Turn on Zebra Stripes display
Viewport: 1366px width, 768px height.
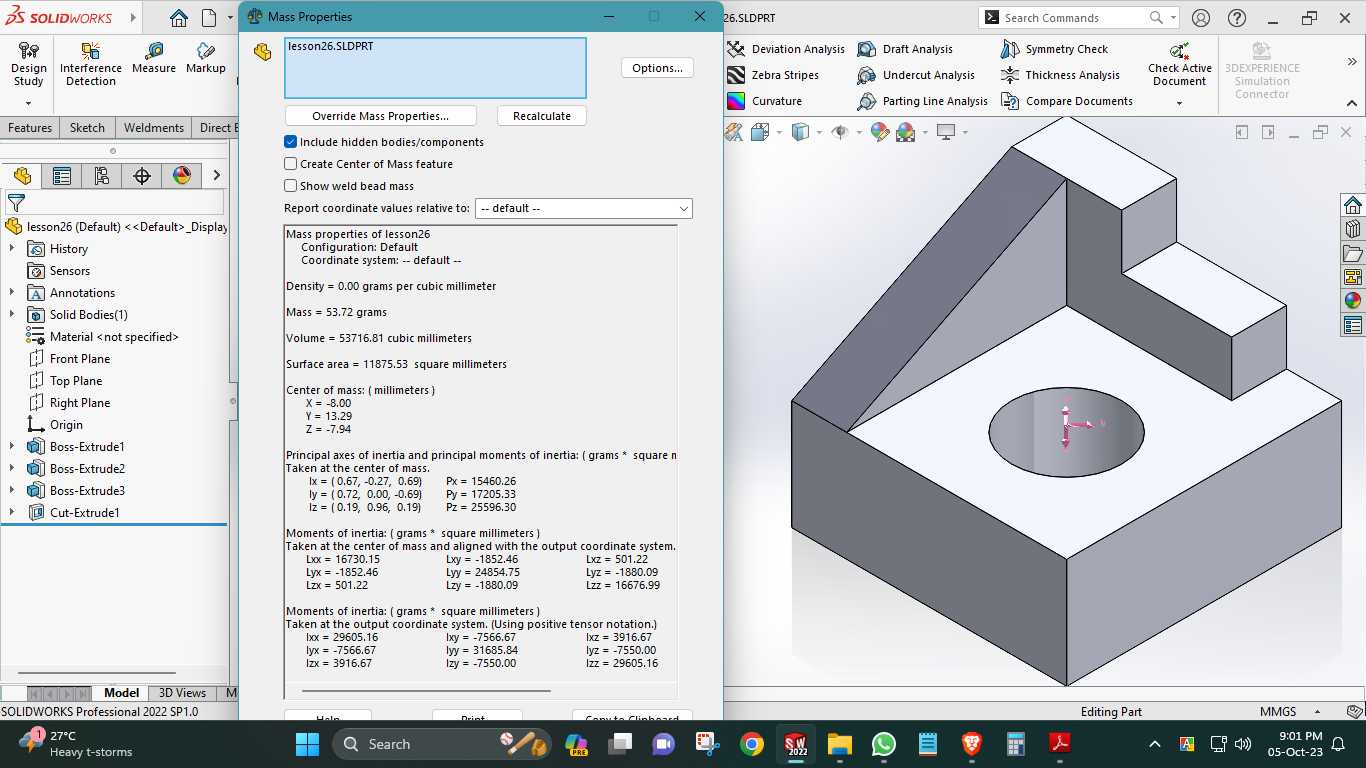(x=773, y=75)
